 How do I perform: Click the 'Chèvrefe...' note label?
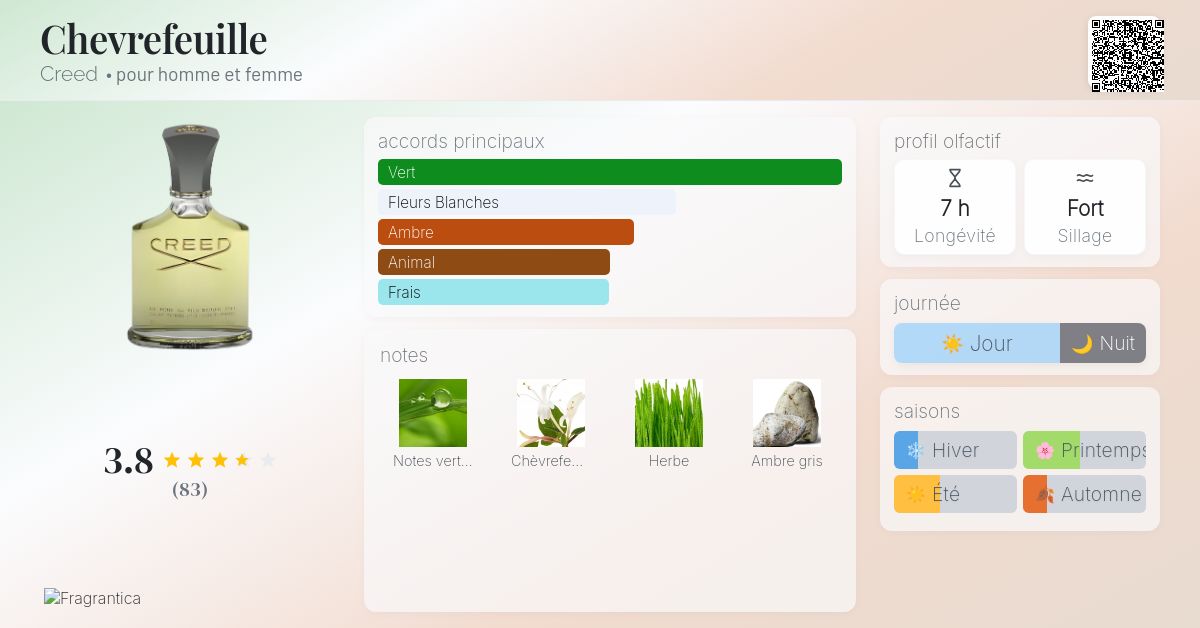546,461
